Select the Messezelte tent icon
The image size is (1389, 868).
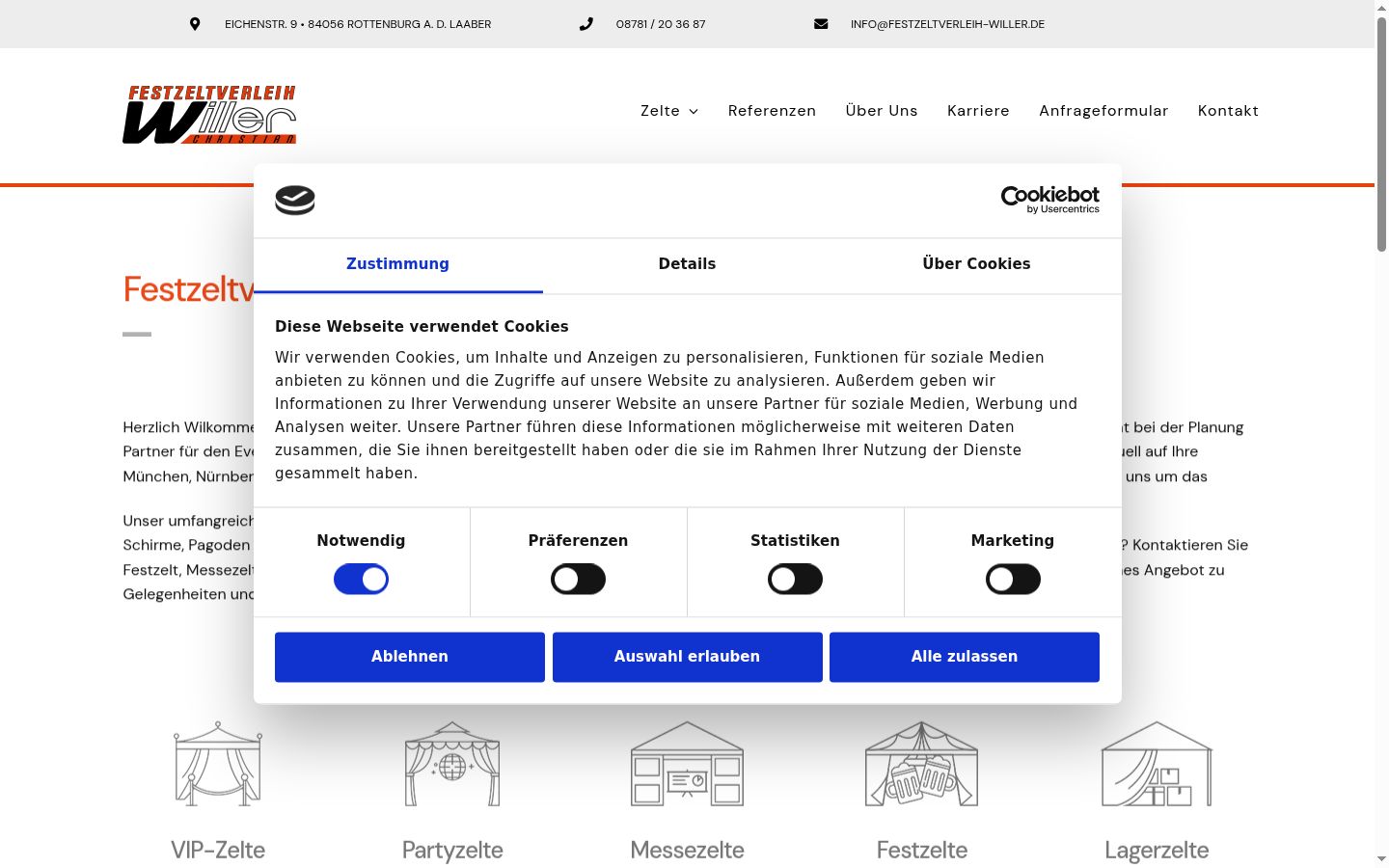click(687, 763)
